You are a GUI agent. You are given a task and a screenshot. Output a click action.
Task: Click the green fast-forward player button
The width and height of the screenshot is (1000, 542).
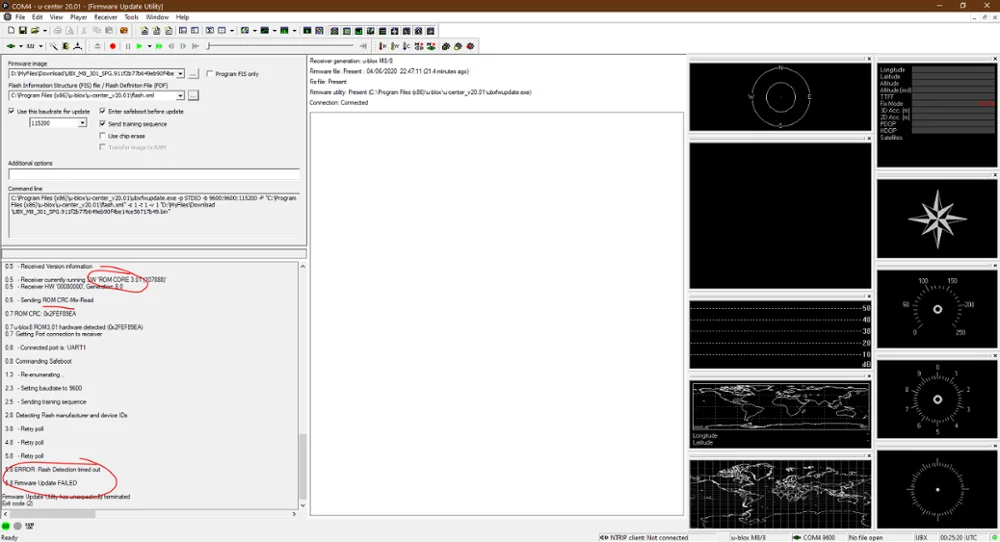coord(159,46)
